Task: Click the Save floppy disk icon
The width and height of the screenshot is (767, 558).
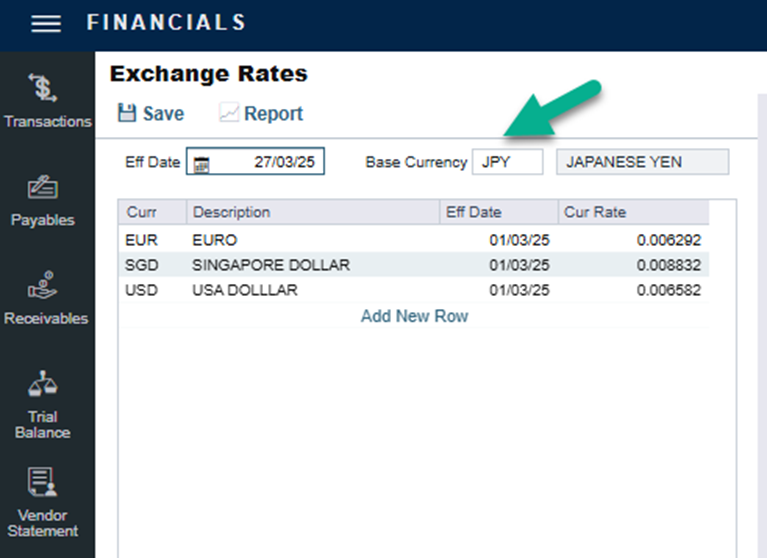Action: coord(127,113)
